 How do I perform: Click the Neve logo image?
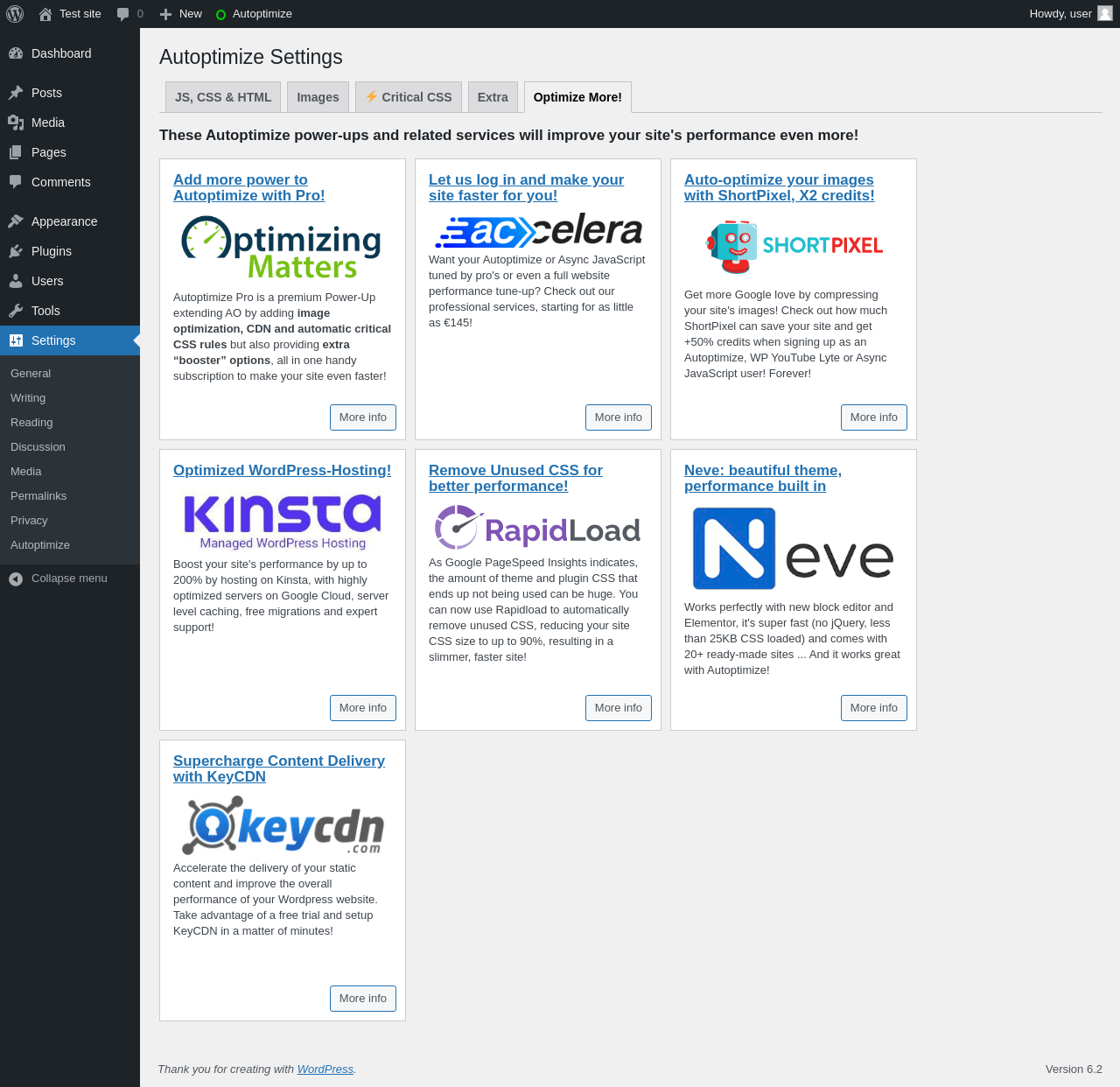[794, 549]
